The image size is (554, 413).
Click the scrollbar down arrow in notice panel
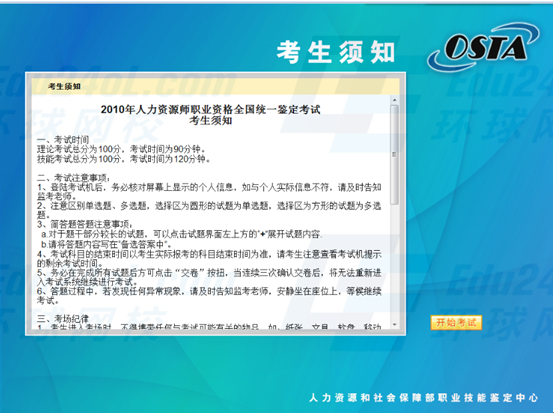click(x=395, y=325)
